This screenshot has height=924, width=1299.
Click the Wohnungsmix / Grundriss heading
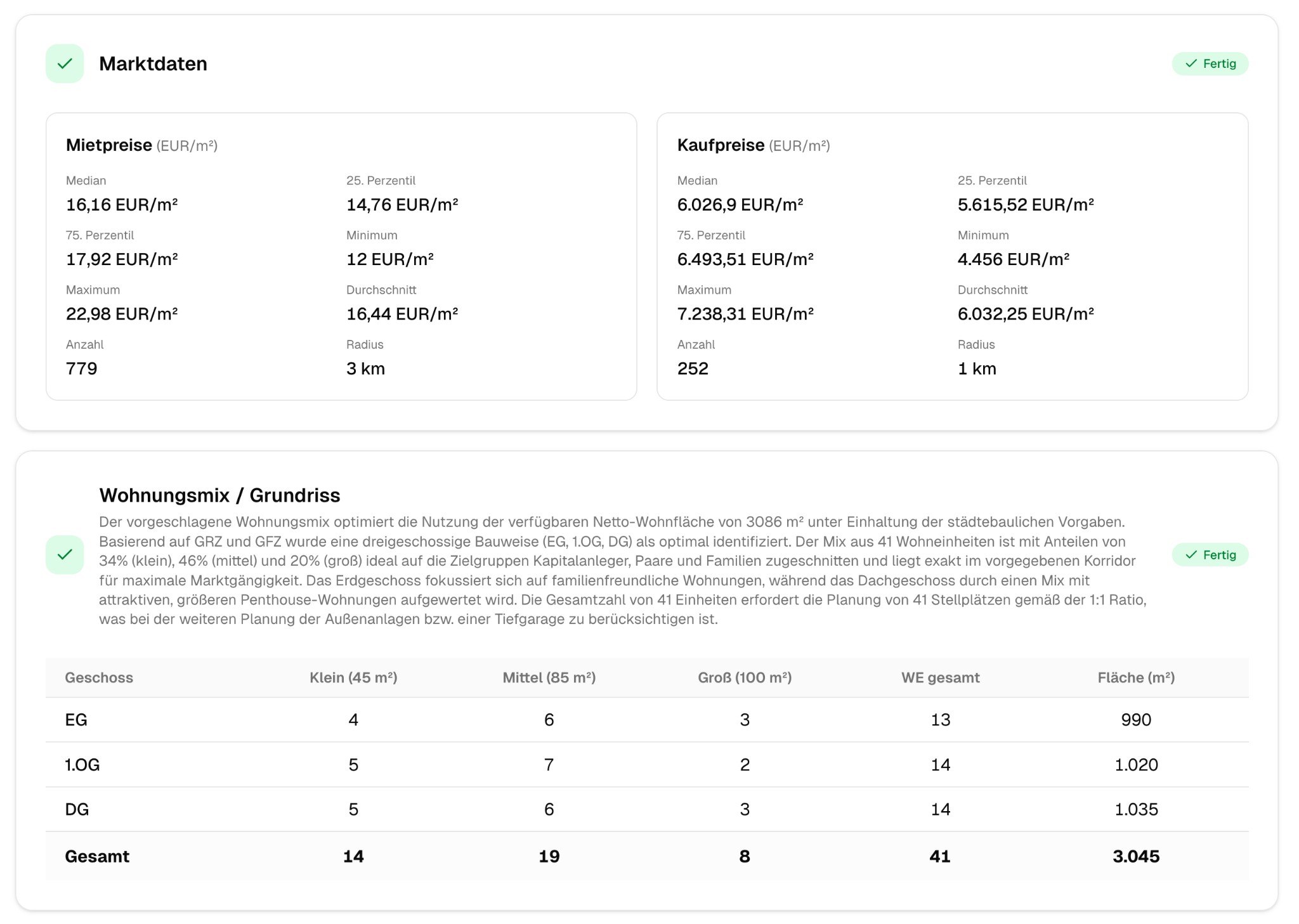pyautogui.click(x=219, y=495)
